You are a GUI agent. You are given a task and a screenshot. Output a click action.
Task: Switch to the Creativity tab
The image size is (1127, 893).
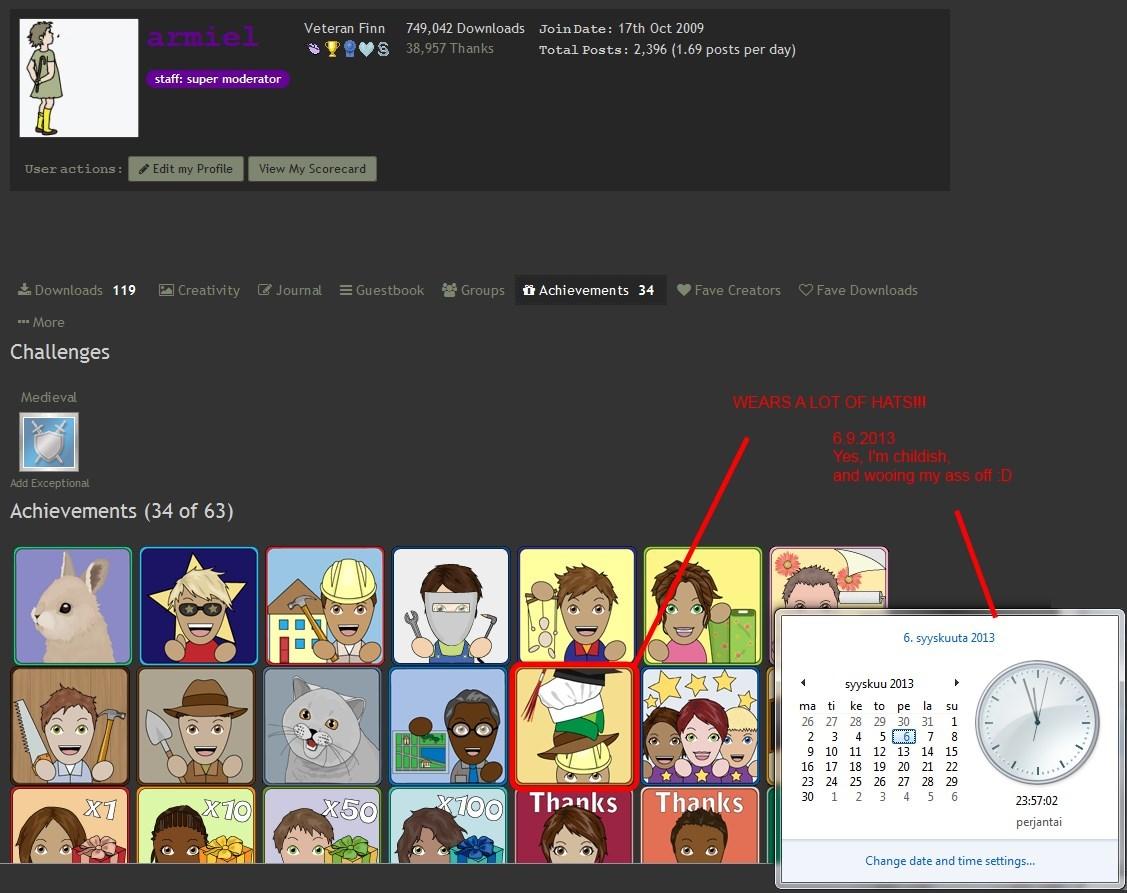click(199, 290)
